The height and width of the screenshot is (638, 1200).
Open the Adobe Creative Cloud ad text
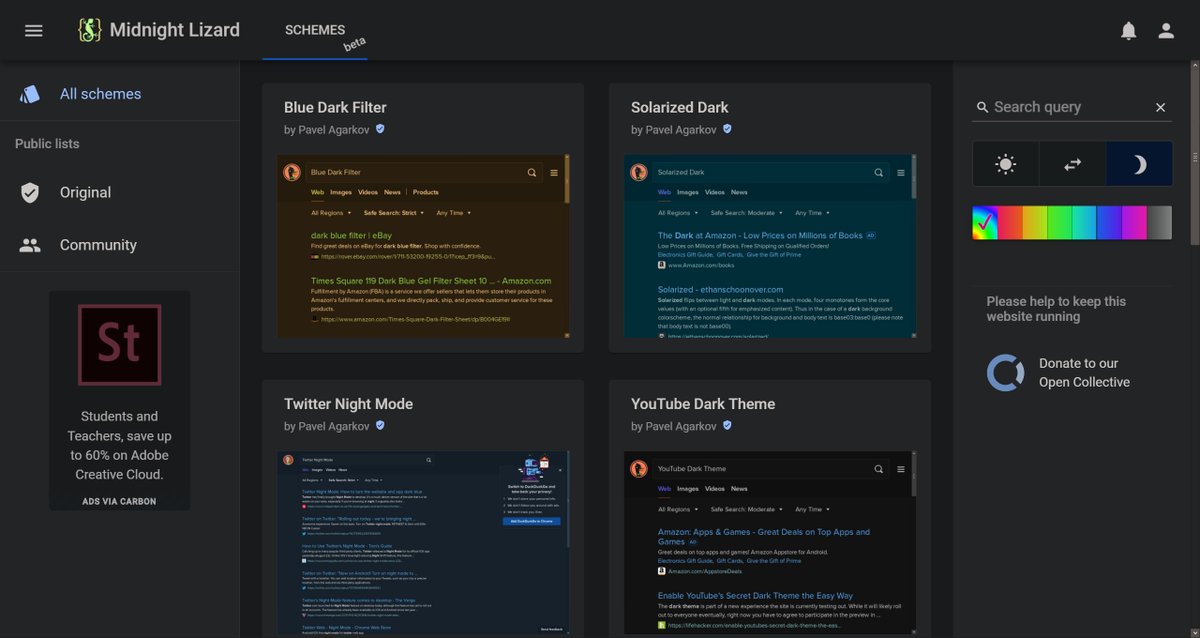[x=119, y=445]
